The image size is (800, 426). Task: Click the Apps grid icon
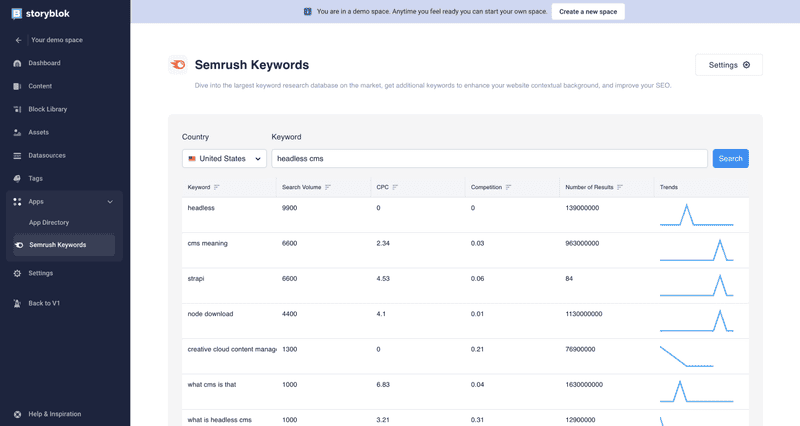17,202
